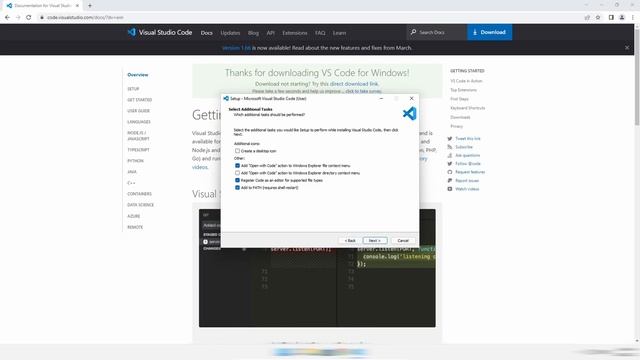Click the icon beside 'Ask questions'
The height and width of the screenshot is (360, 640).
(x=450, y=156)
